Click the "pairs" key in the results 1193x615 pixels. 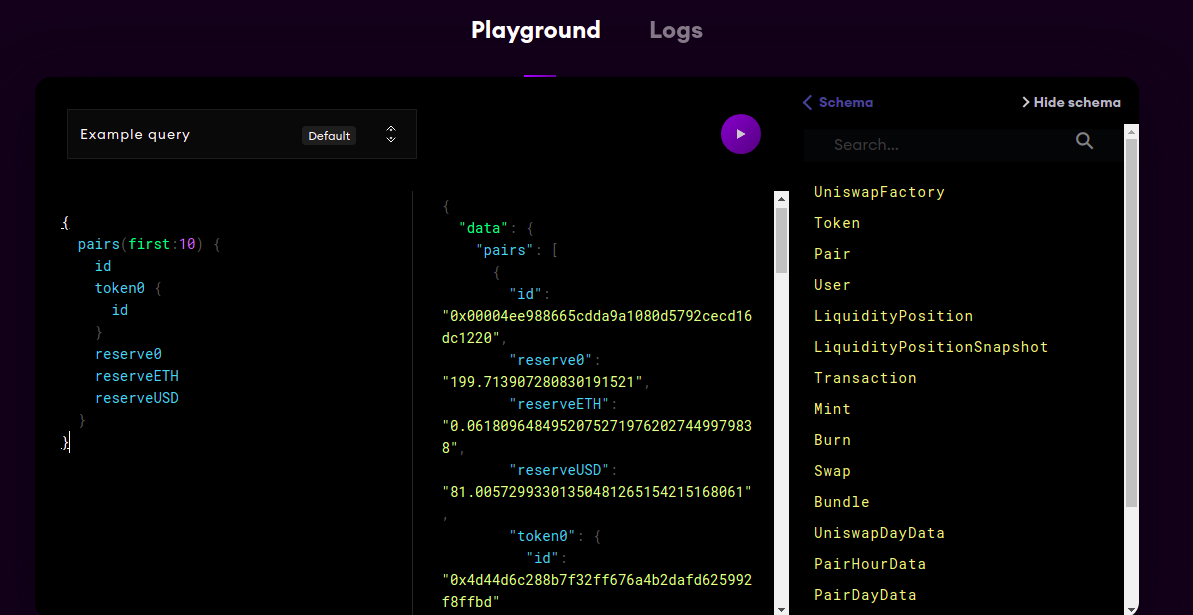coord(505,250)
